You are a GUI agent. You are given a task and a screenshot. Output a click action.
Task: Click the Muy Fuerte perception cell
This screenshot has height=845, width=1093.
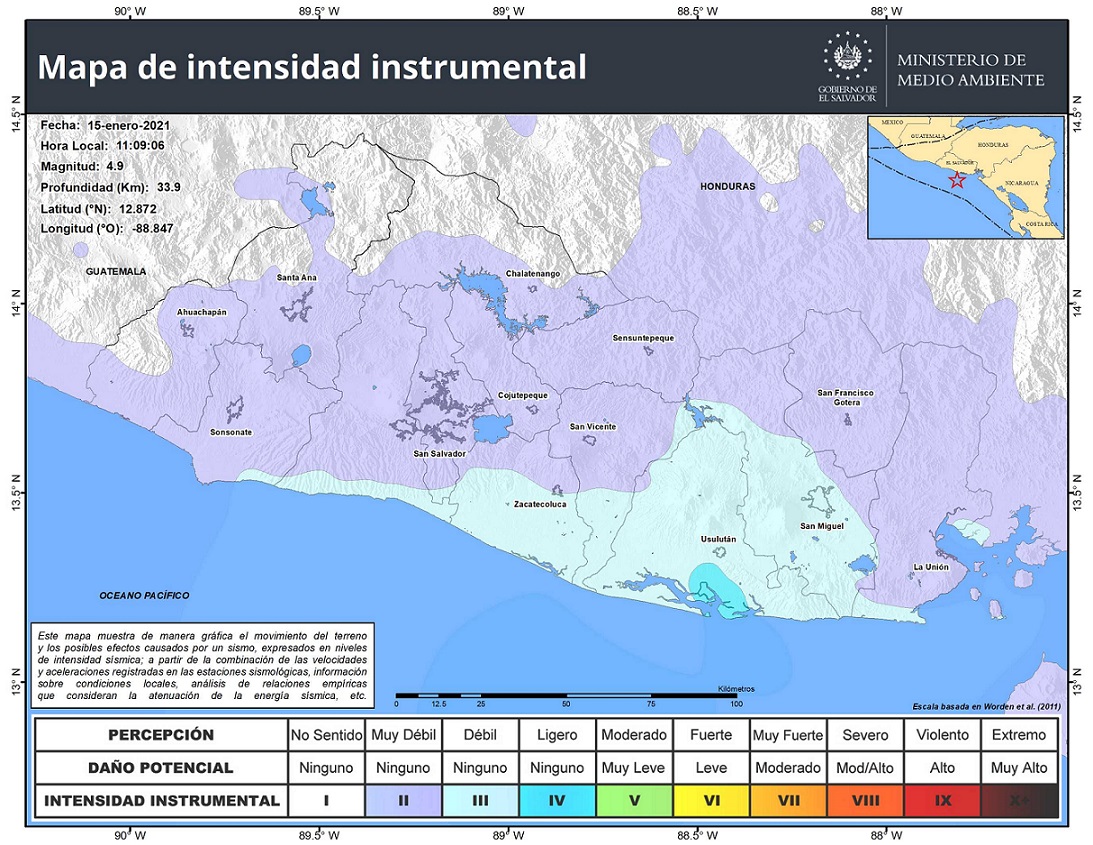tap(788, 735)
